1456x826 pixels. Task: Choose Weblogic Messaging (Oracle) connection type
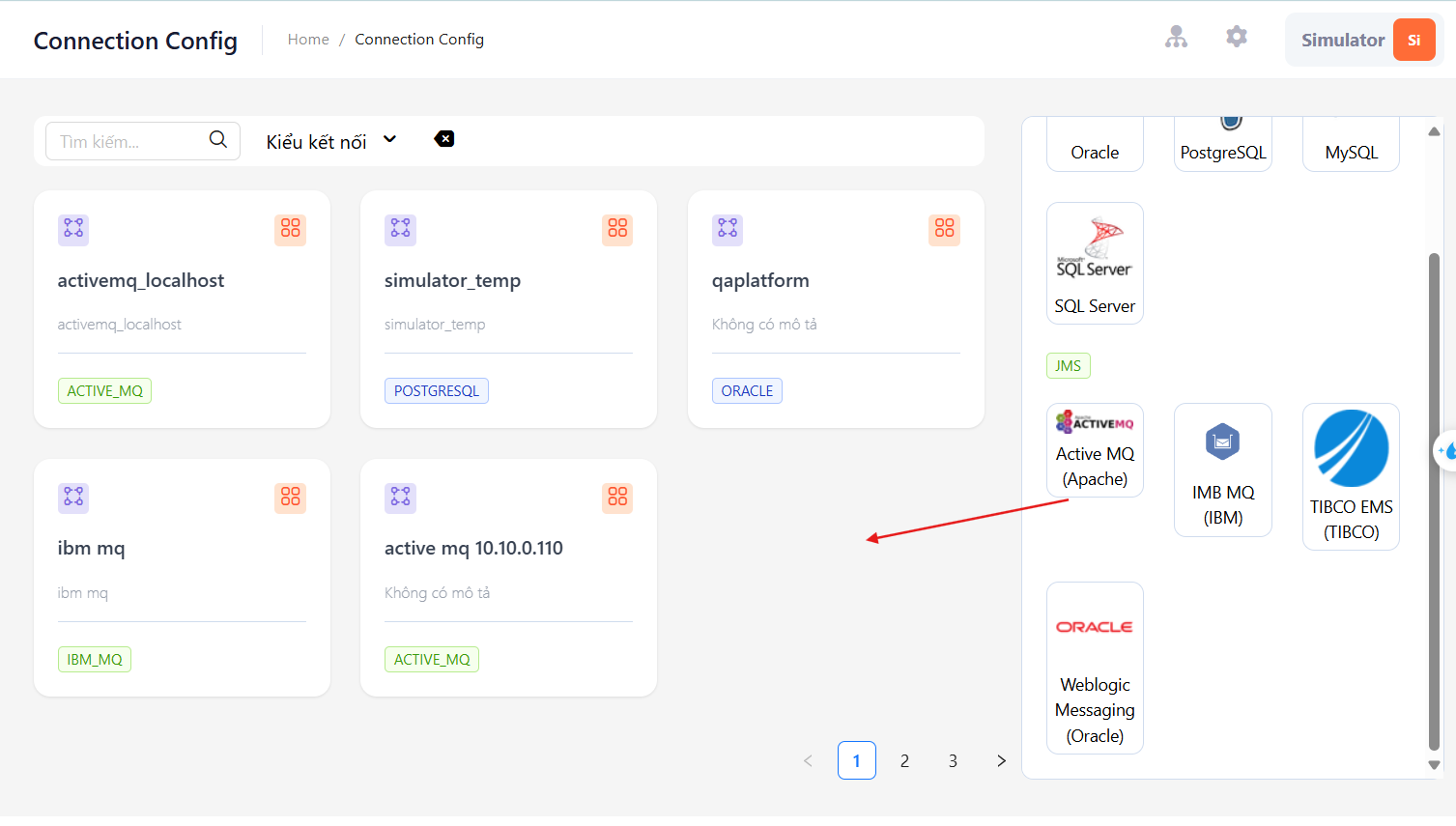pyautogui.click(x=1095, y=668)
